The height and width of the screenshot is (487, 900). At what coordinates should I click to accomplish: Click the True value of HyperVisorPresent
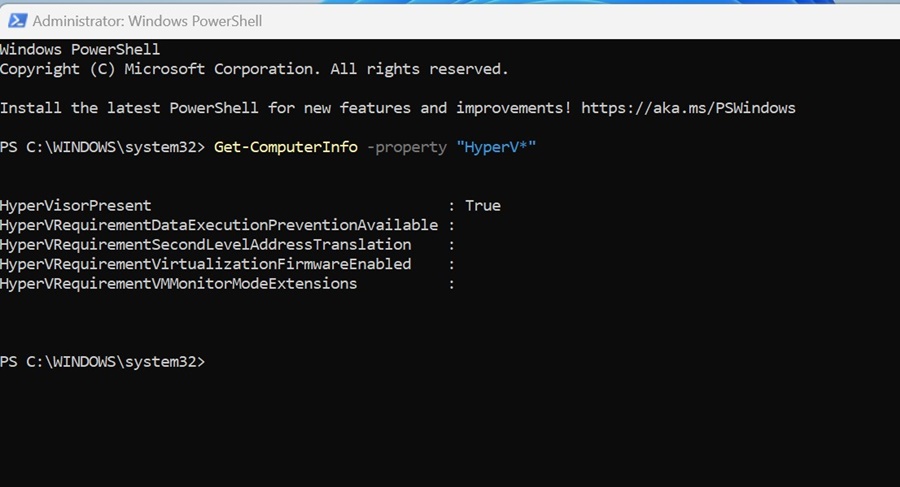coord(483,206)
